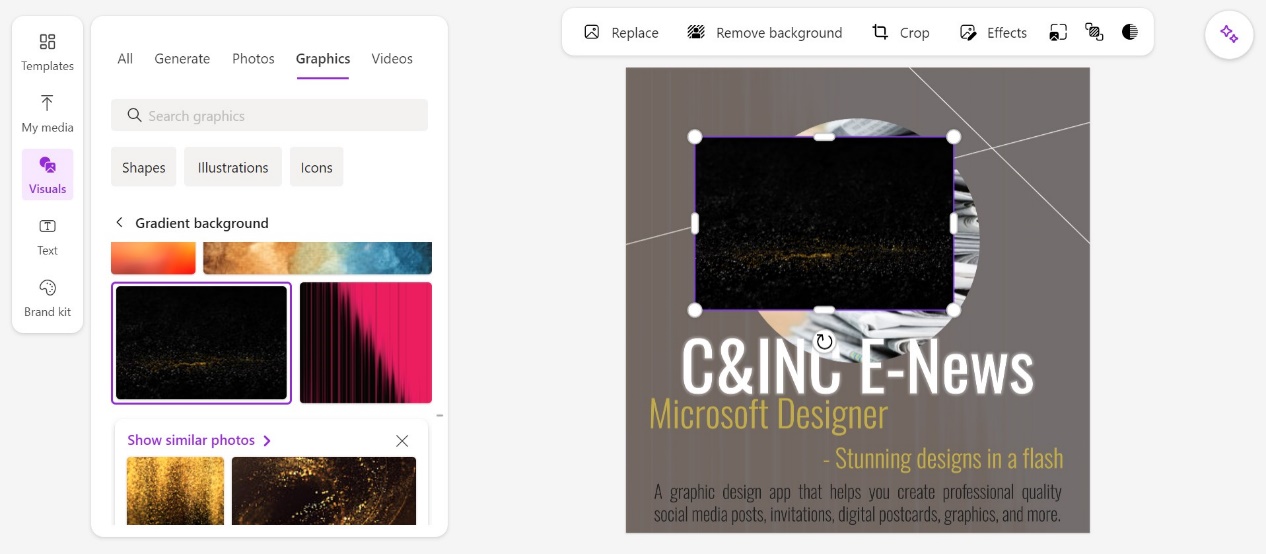1266x554 pixels.
Task: Click the top-left resize handle of image
Action: 695,137
